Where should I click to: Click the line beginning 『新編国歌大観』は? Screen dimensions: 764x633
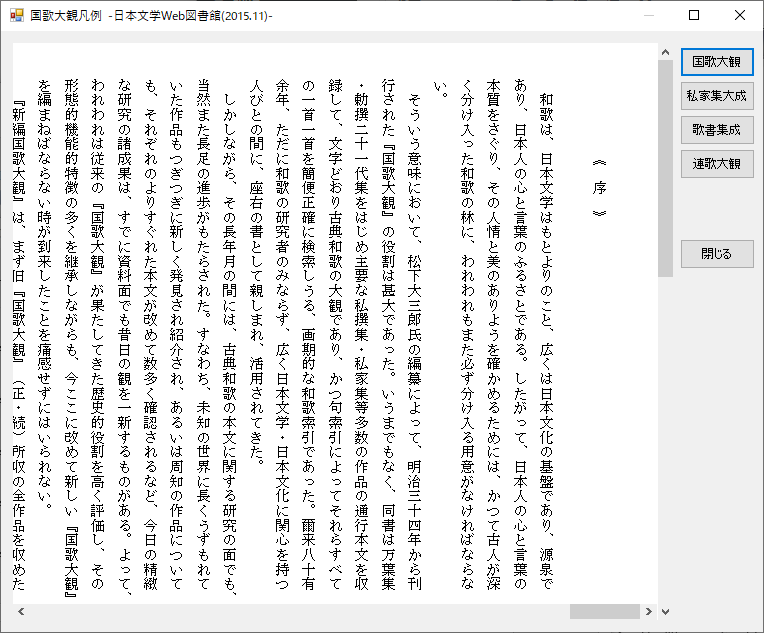click(19, 345)
